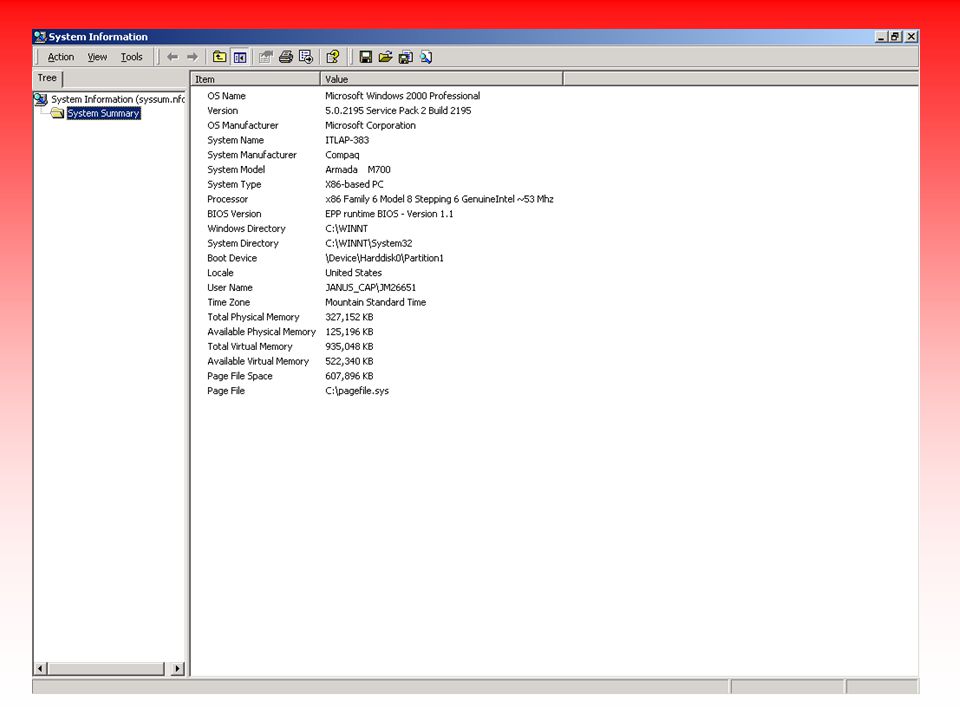This screenshot has height=720, width=960.
Task: Click the Total Virtual Memory label
Action: [x=250, y=346]
